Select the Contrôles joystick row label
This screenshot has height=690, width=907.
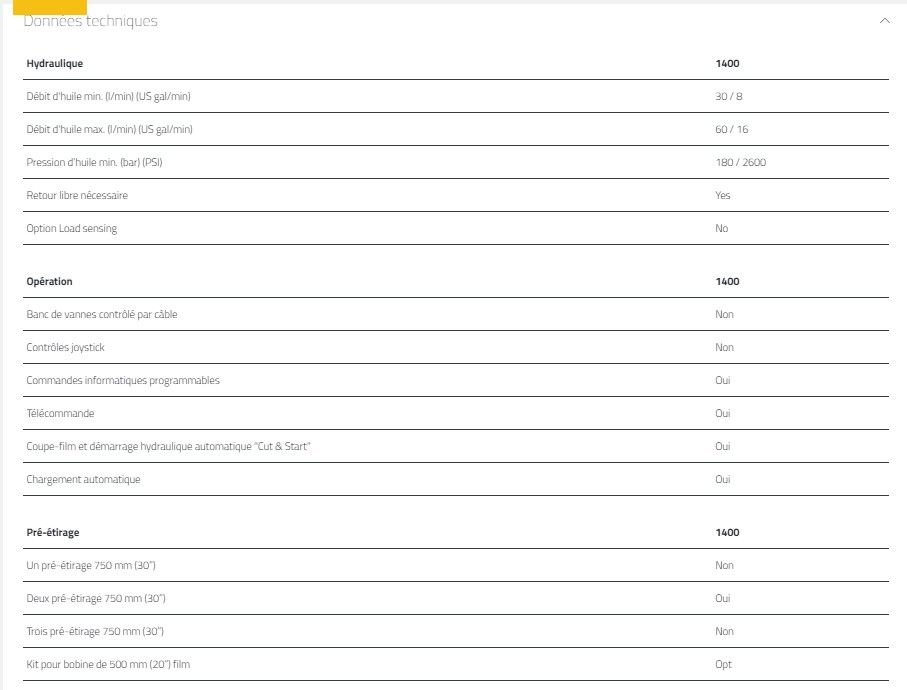[x=65, y=347]
